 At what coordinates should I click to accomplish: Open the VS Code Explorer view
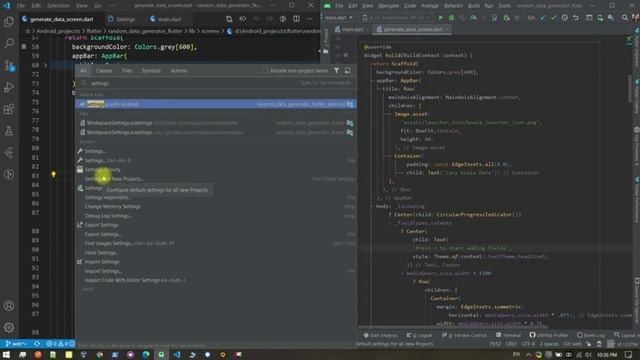coord(9,22)
